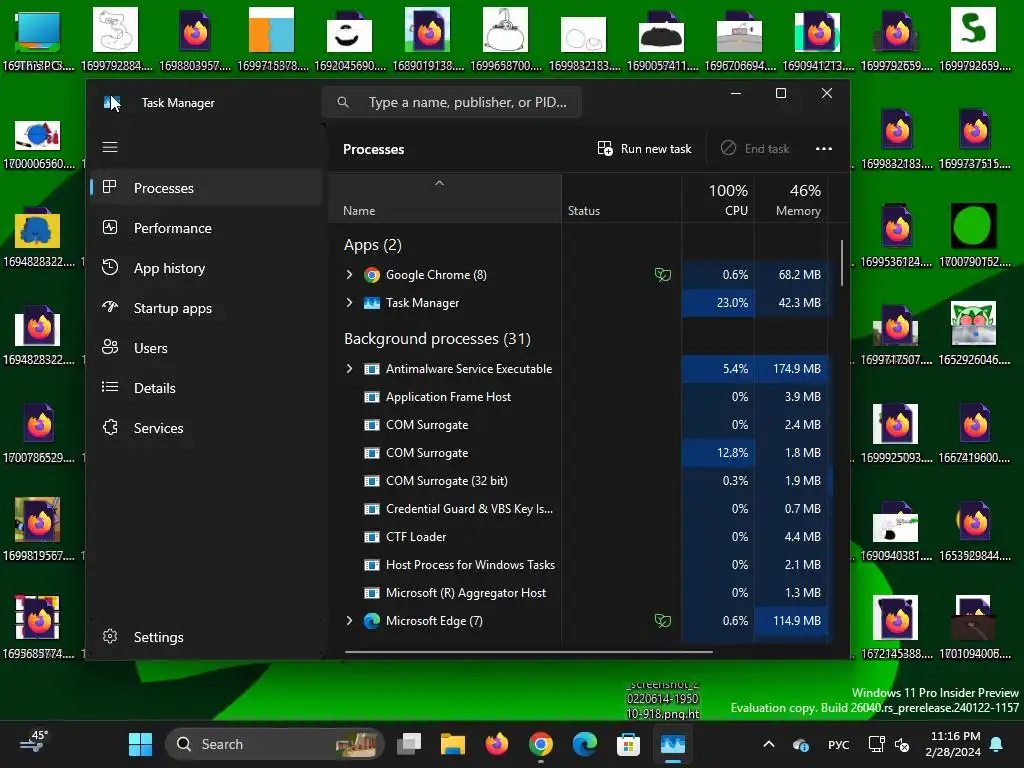Image resolution: width=1024 pixels, height=768 pixels.
Task: Click Background processes (31) heading
Action: (x=437, y=339)
